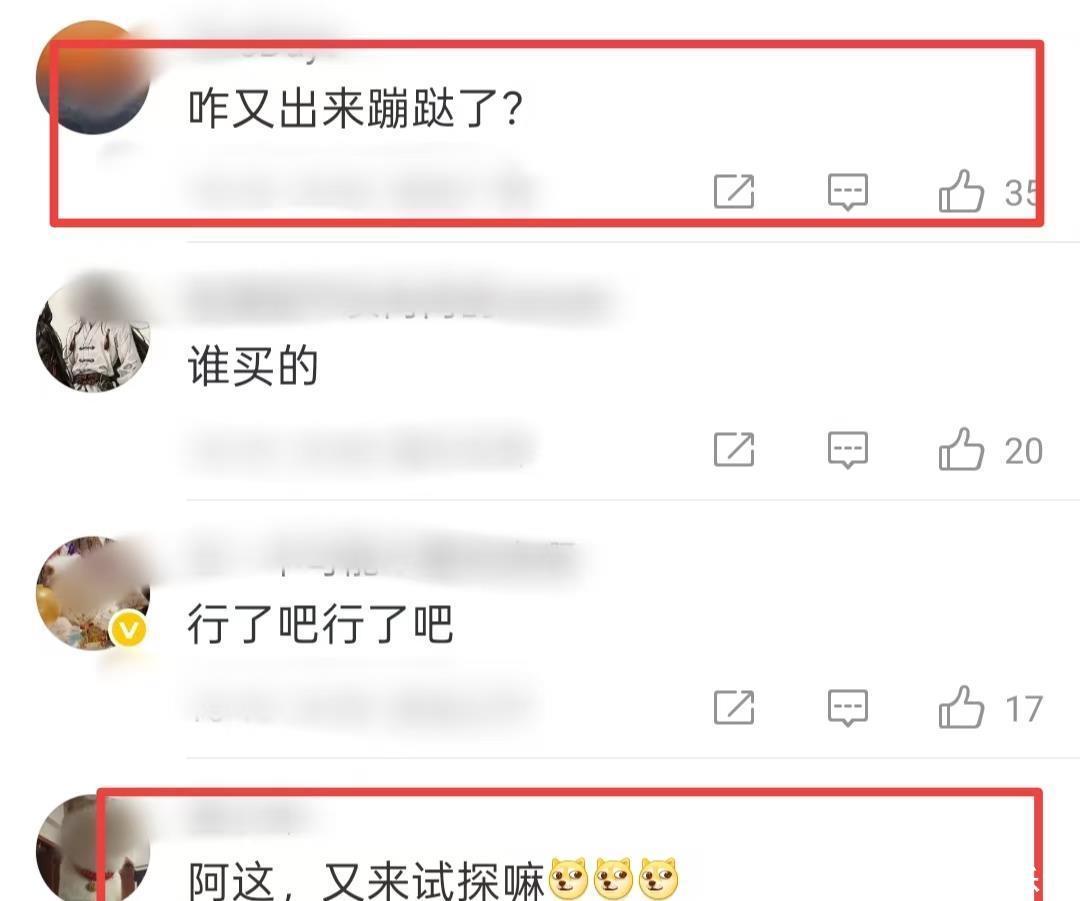This screenshot has height=901, width=1080.
Task: Like the comment "咋又出来蹦跶了?"
Action: point(962,191)
